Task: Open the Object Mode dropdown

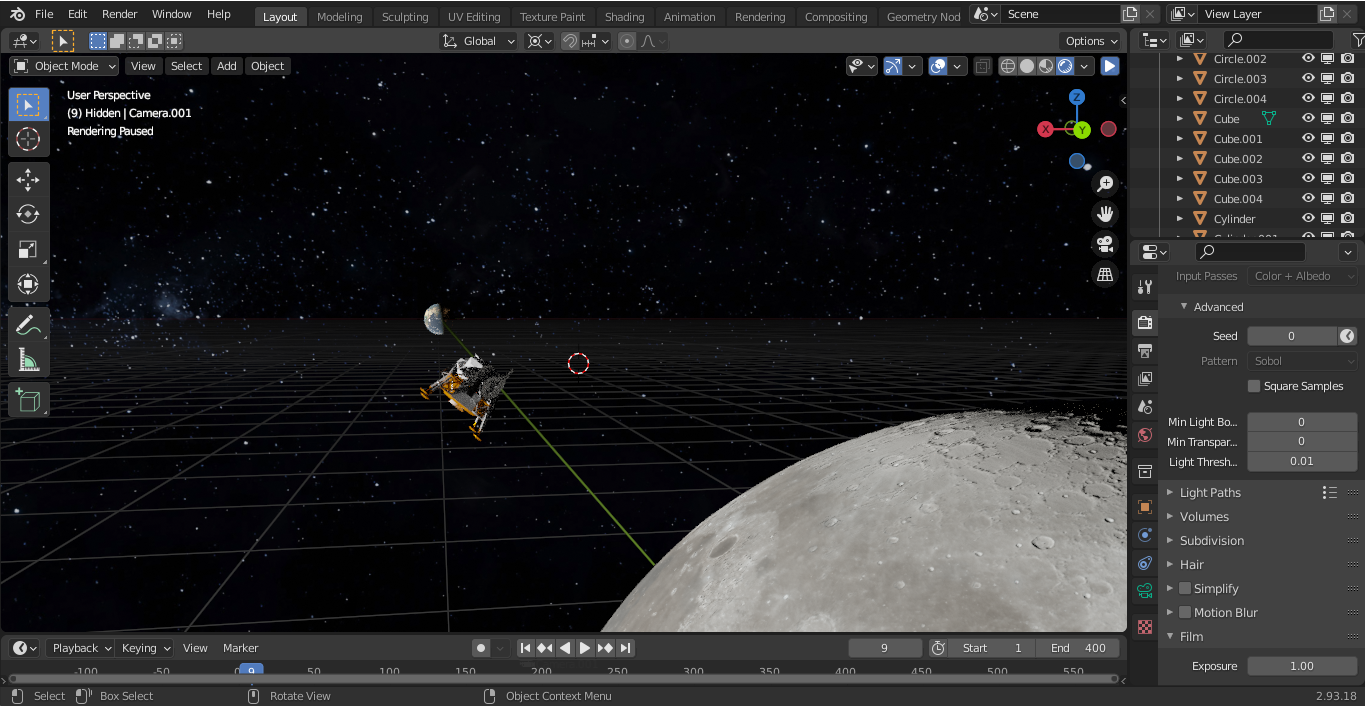Action: pyautogui.click(x=64, y=66)
